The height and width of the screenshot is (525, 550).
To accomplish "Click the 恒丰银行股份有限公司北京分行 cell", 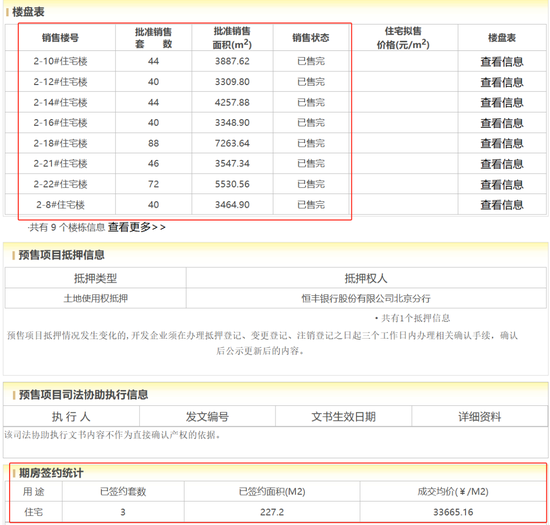I will [x=366, y=298].
